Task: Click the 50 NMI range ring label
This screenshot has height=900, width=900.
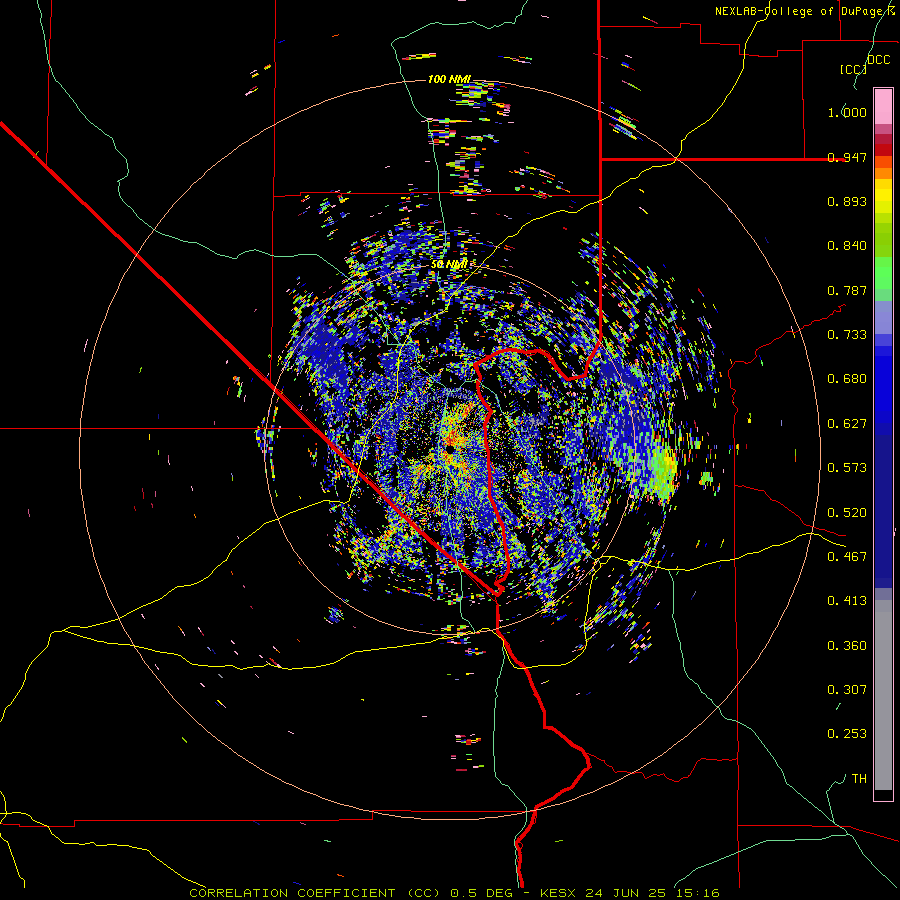Action: tap(449, 264)
